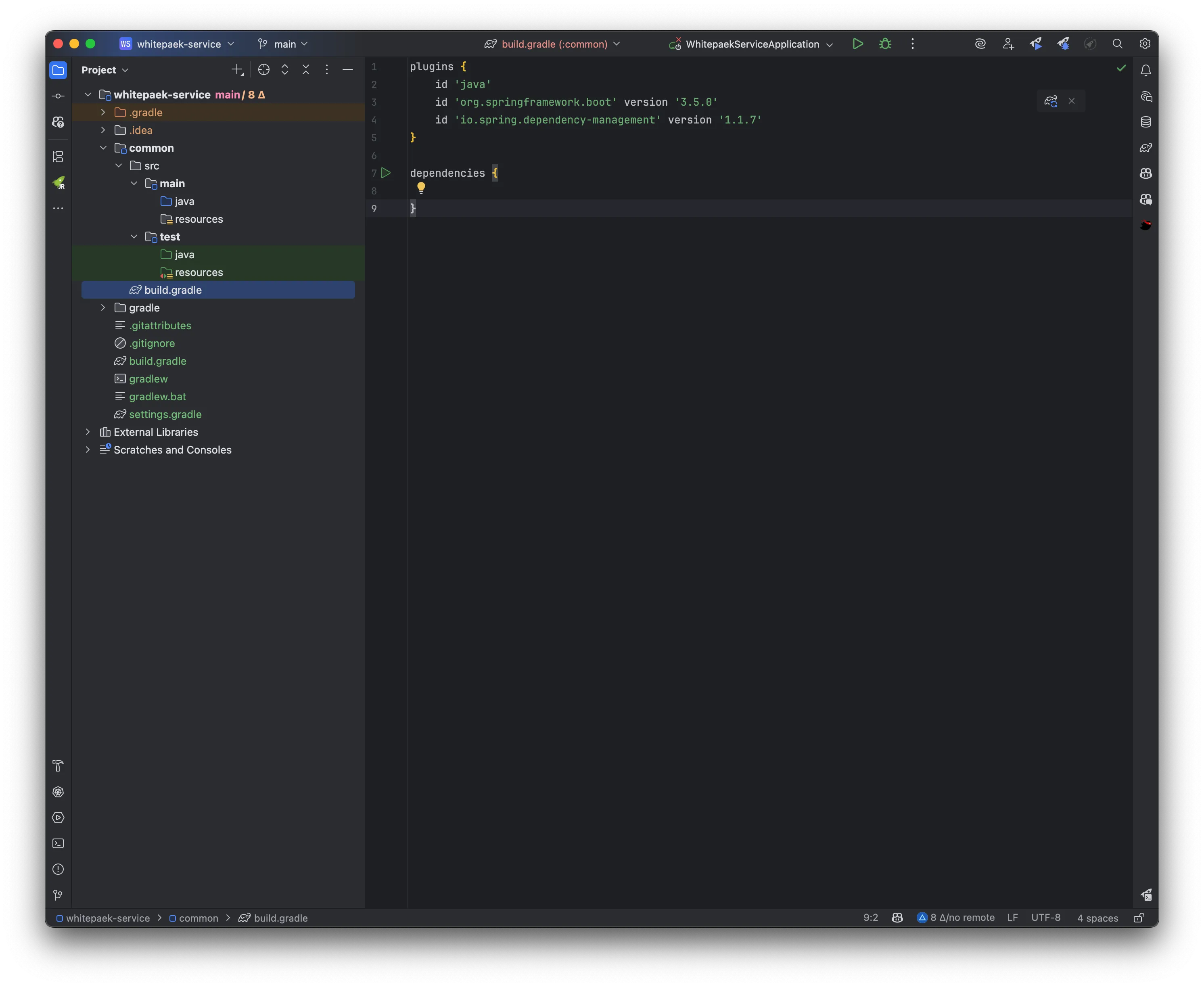Select opened file locate target icon
The width and height of the screenshot is (1204, 987).
pos(264,70)
